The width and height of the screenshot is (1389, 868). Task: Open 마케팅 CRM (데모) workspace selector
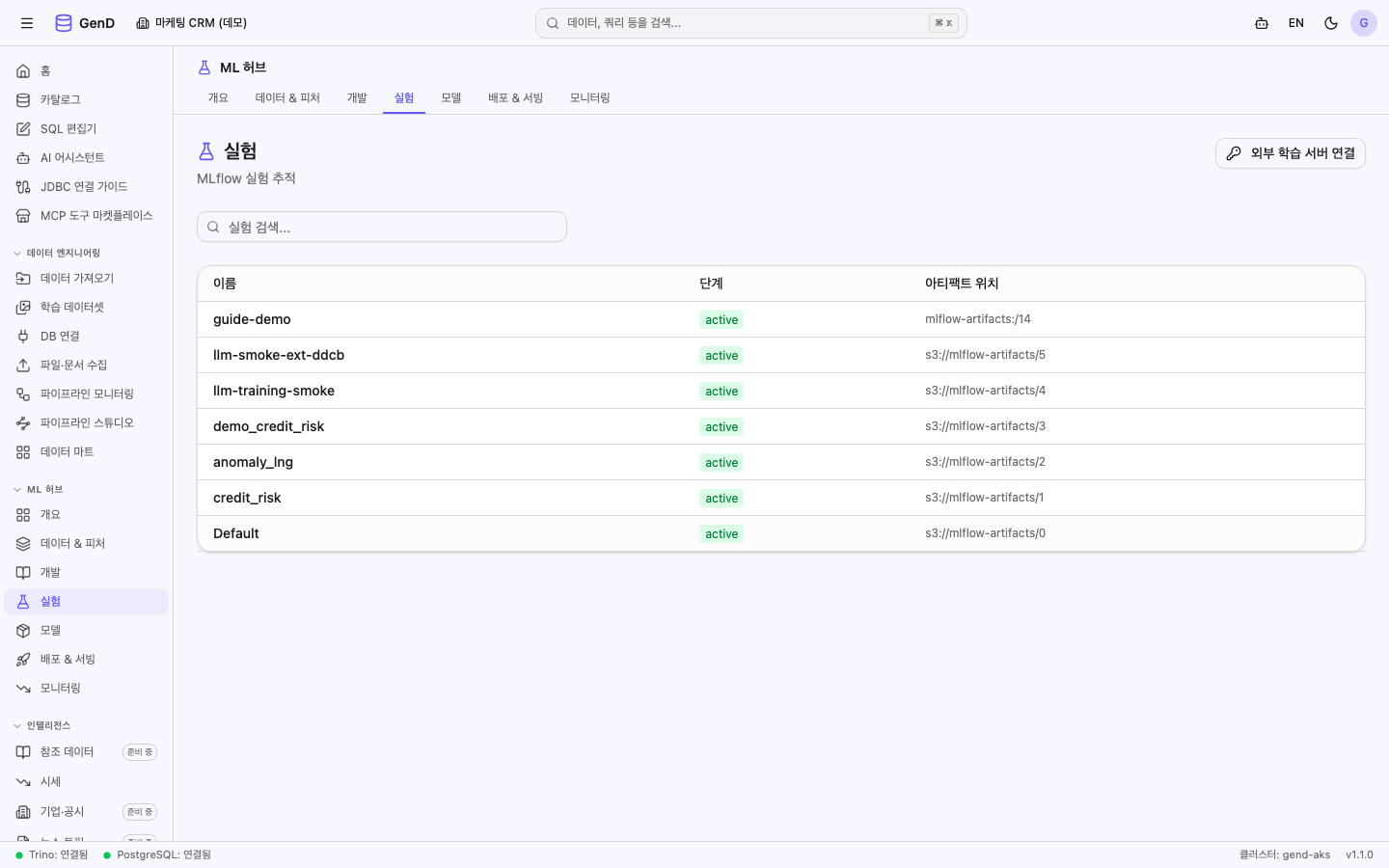pos(191,23)
